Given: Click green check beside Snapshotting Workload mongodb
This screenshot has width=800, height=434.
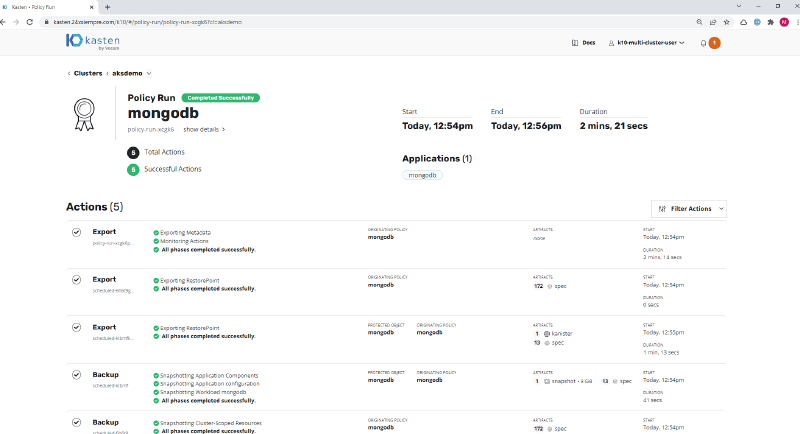Looking at the screenshot, I should pos(156,393).
